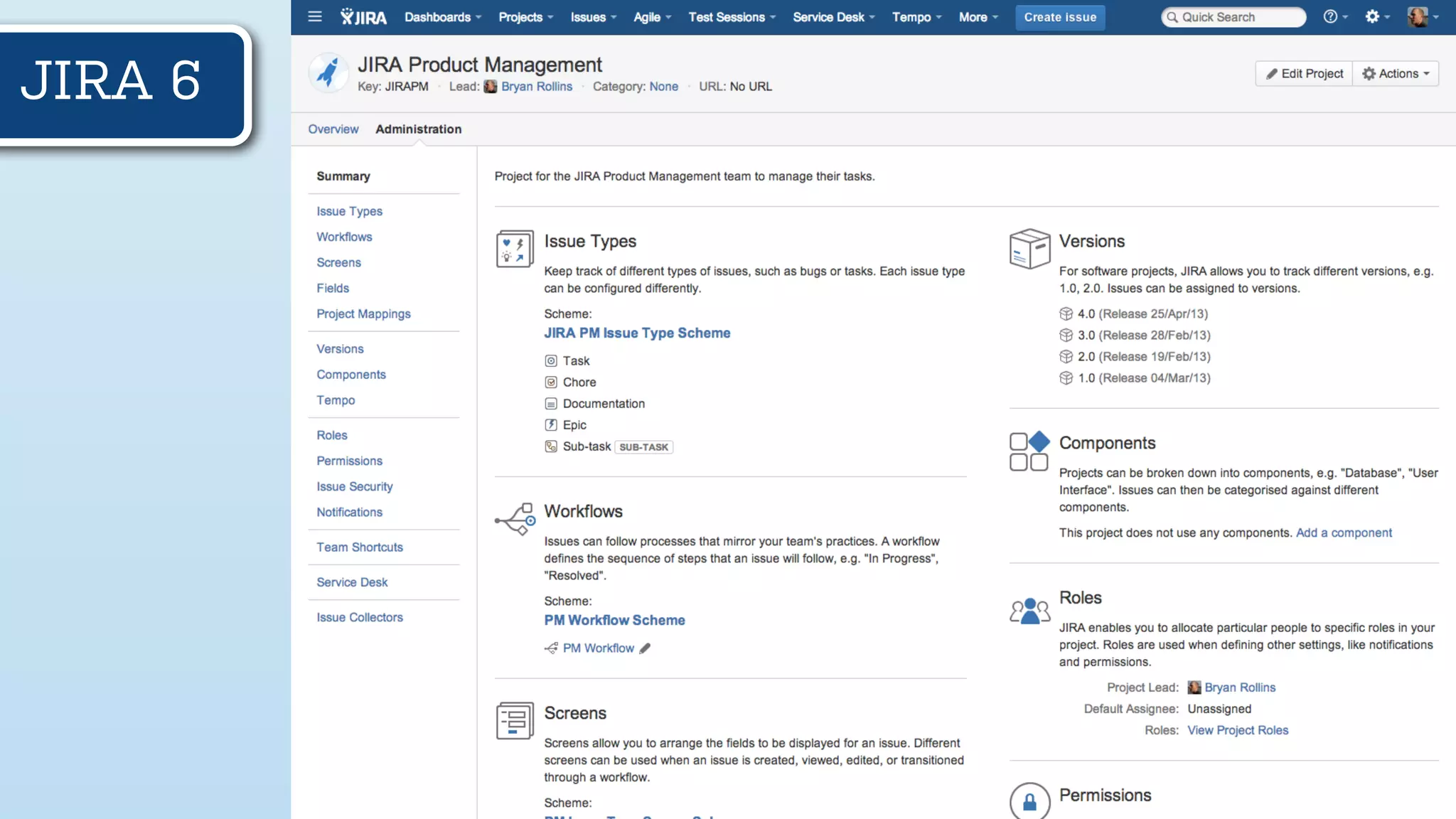
Task: Open Issue Types in the sidebar
Action: [x=349, y=211]
